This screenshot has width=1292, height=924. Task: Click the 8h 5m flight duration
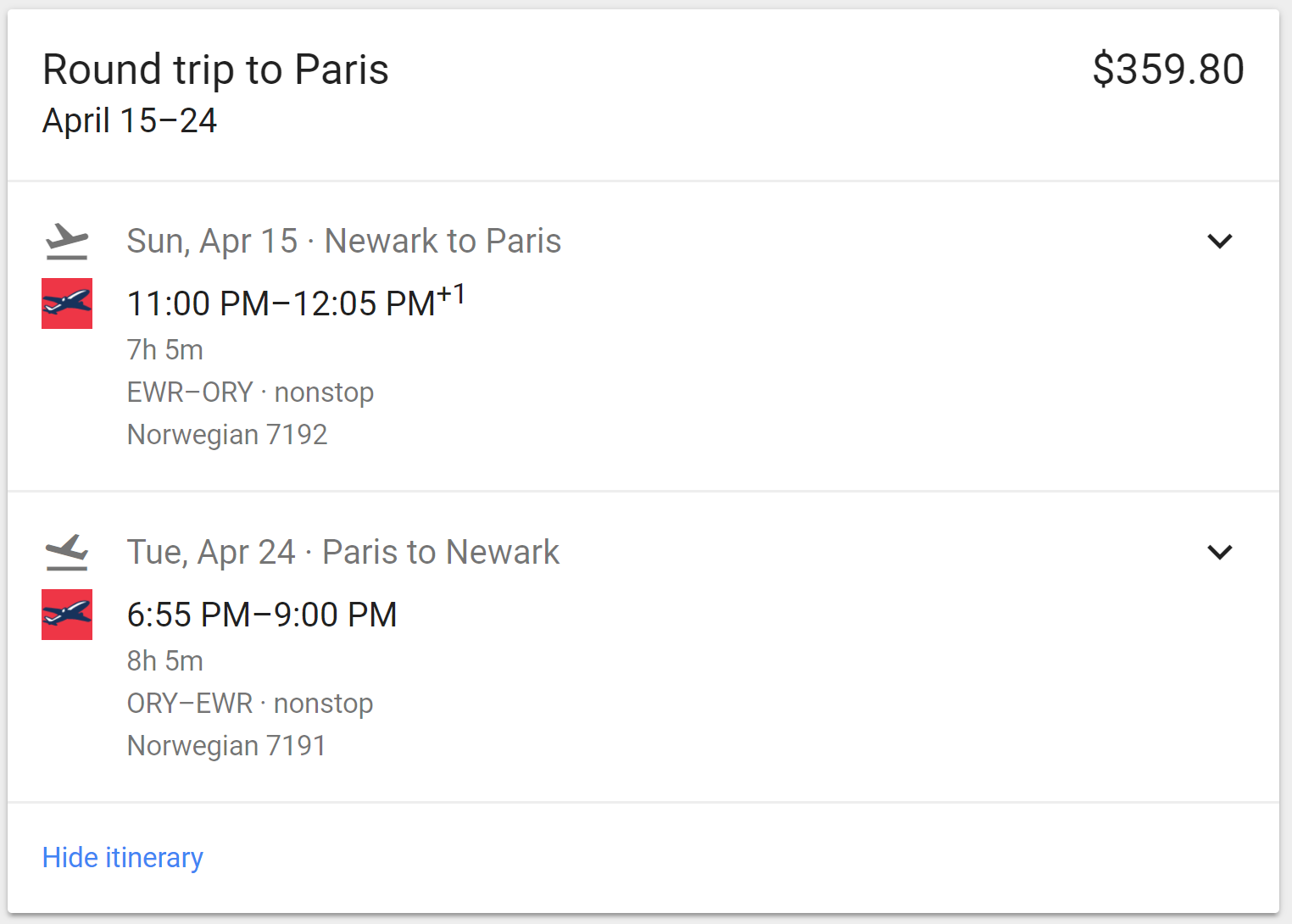coord(165,660)
